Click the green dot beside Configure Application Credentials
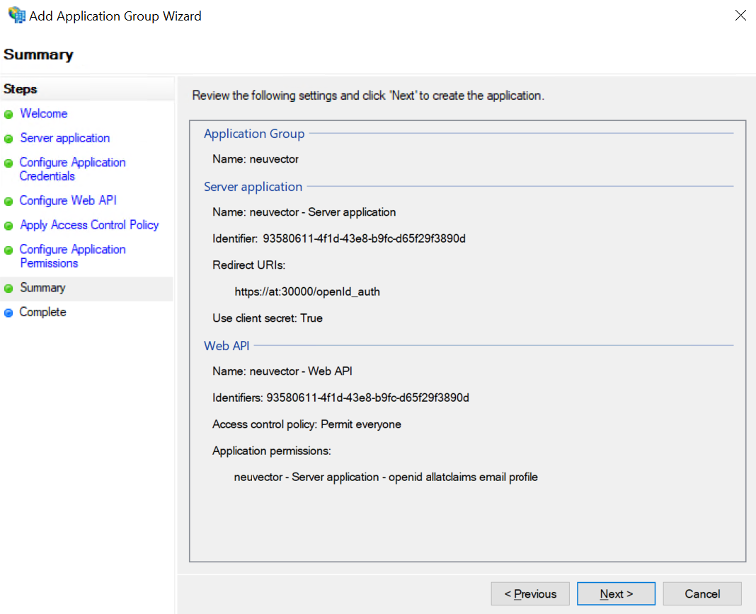 8,163
